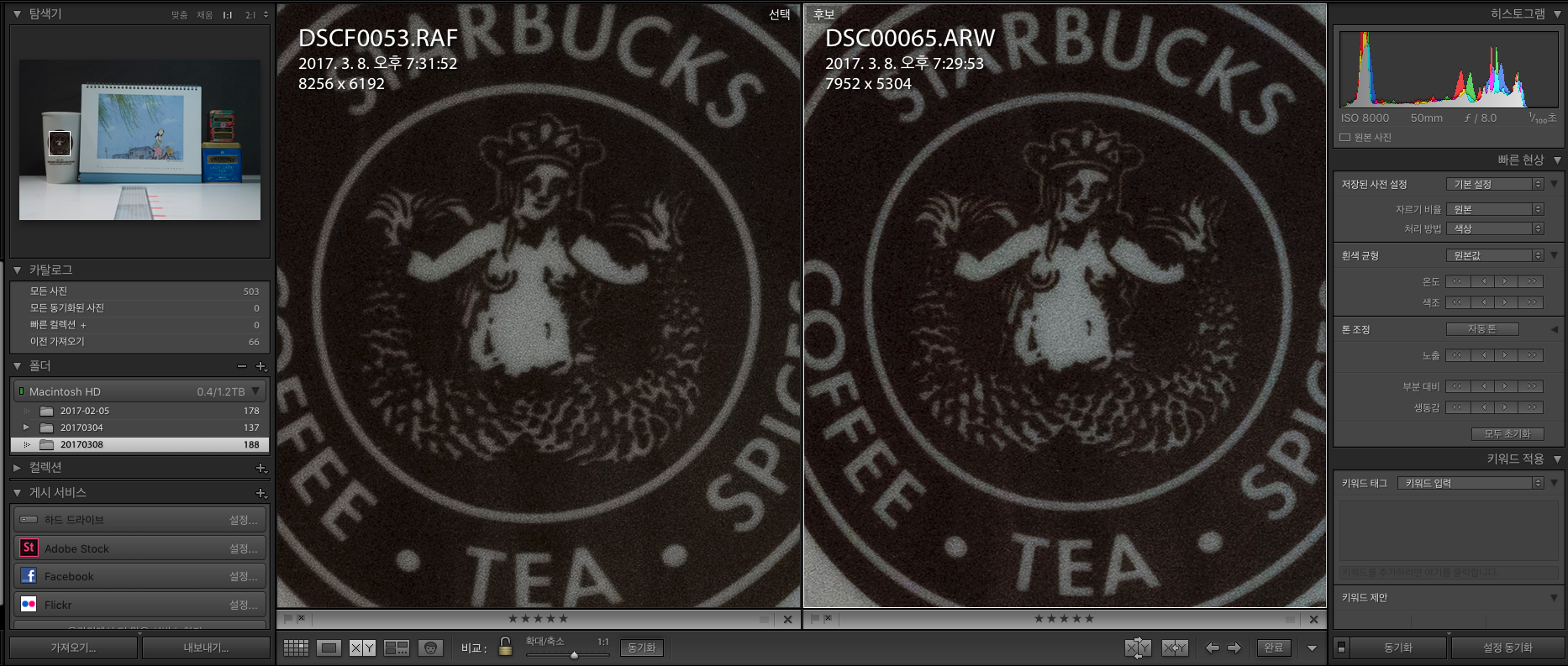Toggle 원본 사진 checkbox under histogram

click(x=1345, y=137)
